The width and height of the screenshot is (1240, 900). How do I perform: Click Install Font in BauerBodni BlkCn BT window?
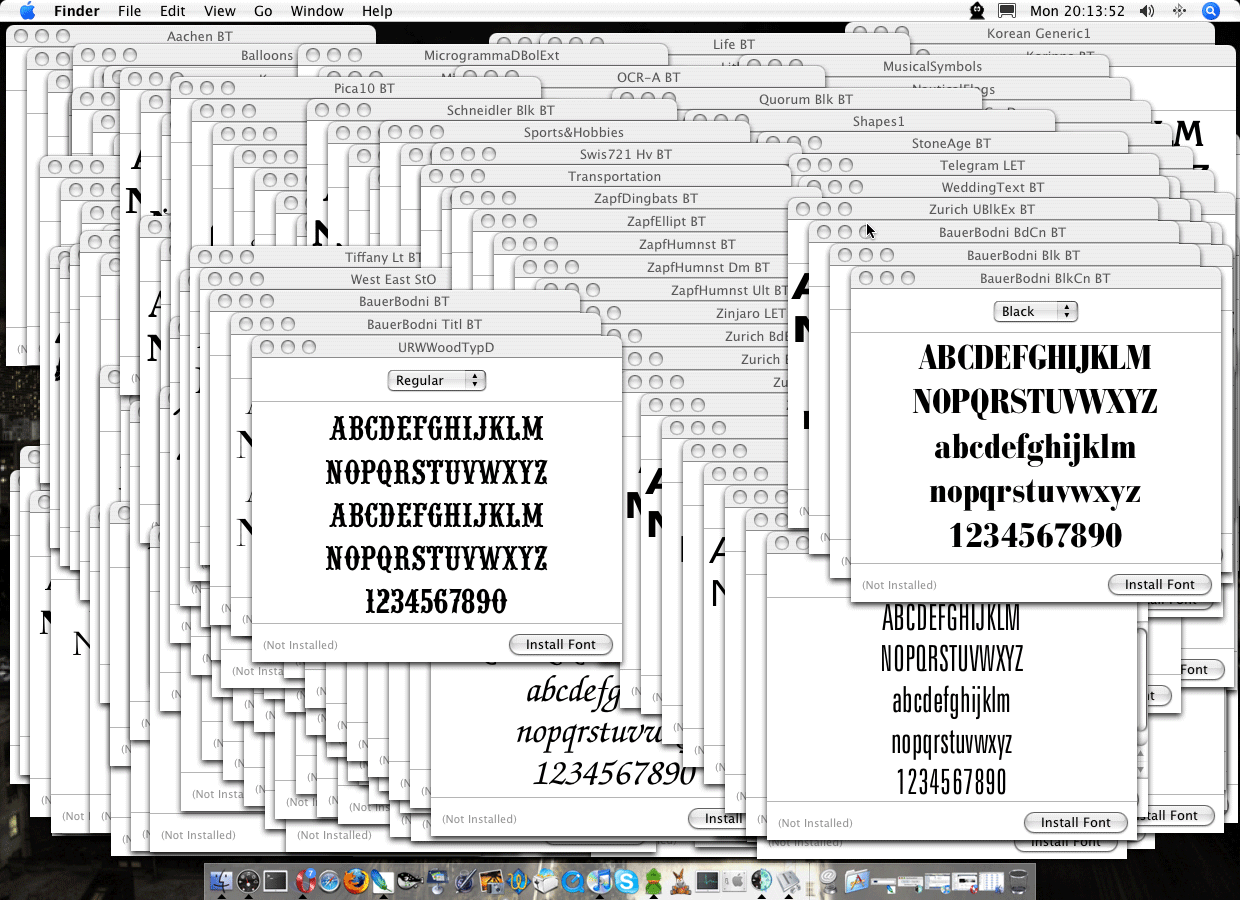click(x=1160, y=584)
